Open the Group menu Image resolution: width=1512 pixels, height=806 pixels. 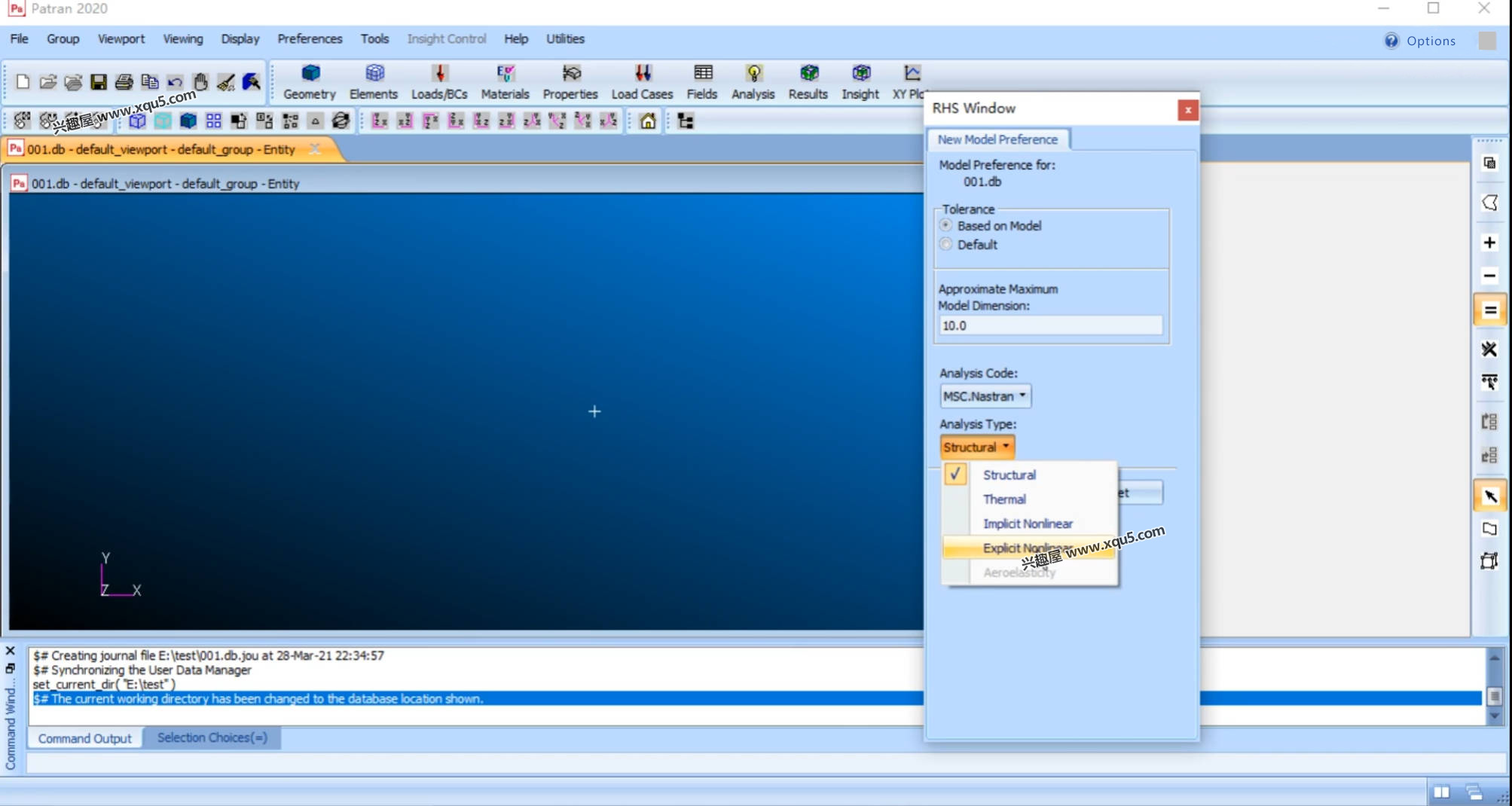(63, 38)
